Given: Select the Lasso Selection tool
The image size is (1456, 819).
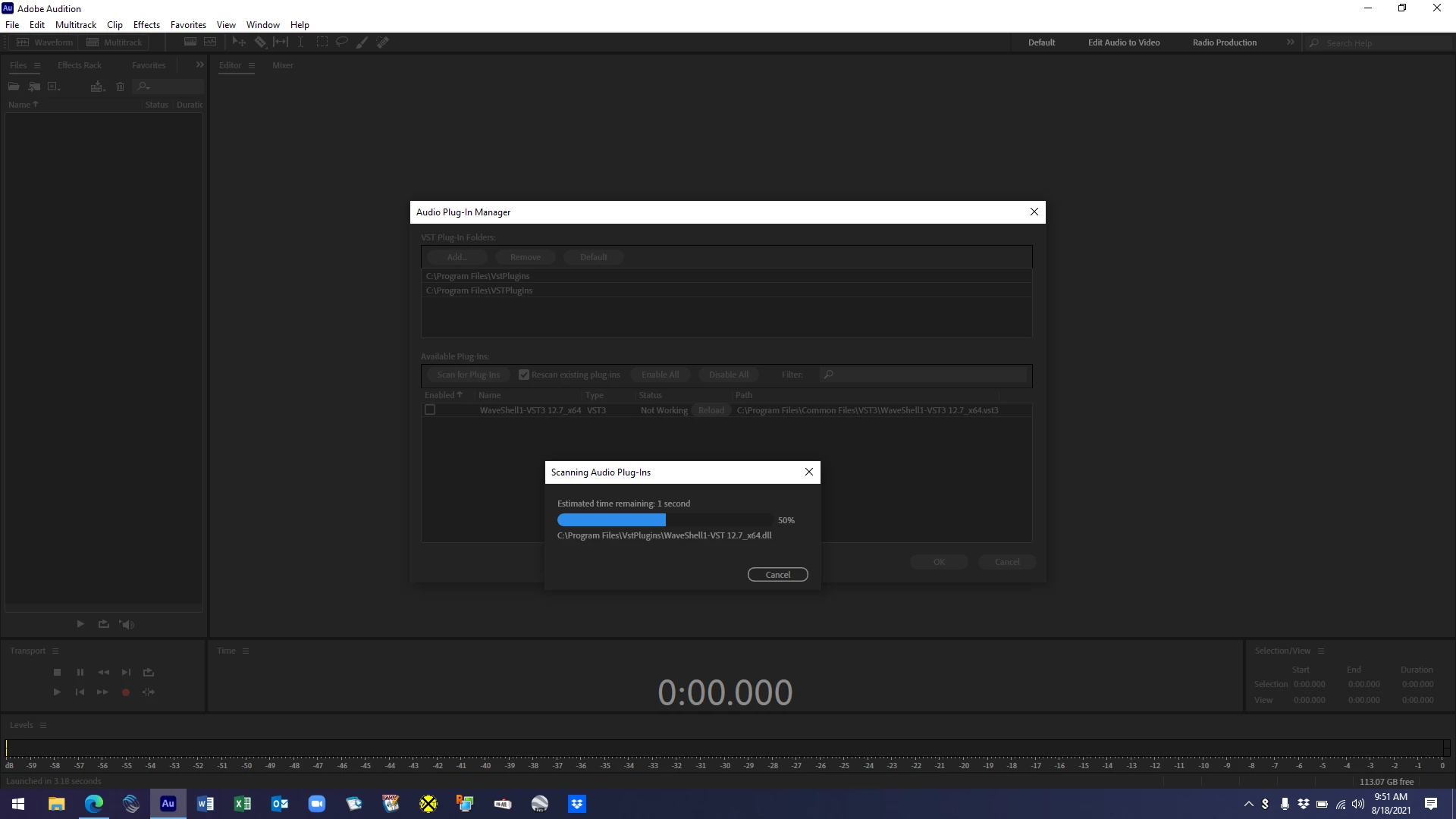Looking at the screenshot, I should pyautogui.click(x=342, y=42).
